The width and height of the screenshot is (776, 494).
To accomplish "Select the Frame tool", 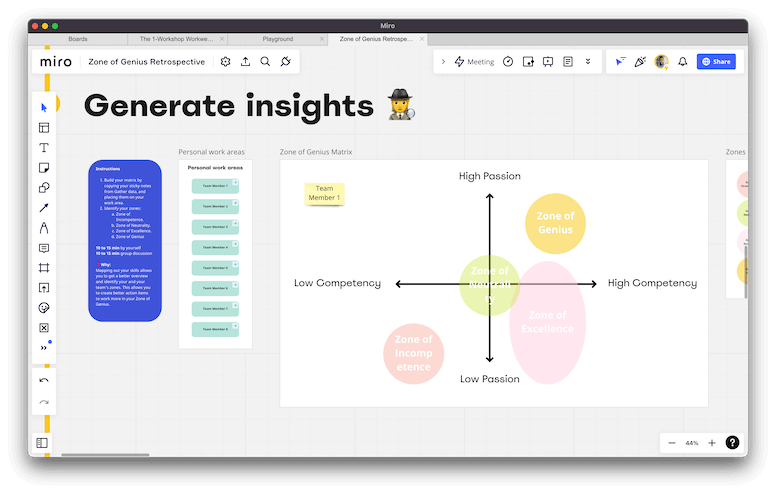I will tap(44, 268).
